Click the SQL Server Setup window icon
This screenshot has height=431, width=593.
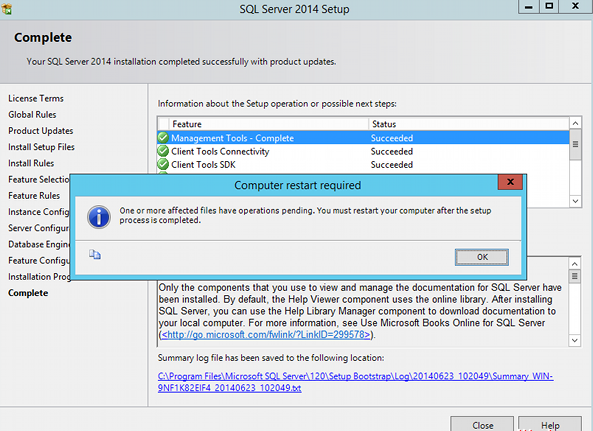7,8
